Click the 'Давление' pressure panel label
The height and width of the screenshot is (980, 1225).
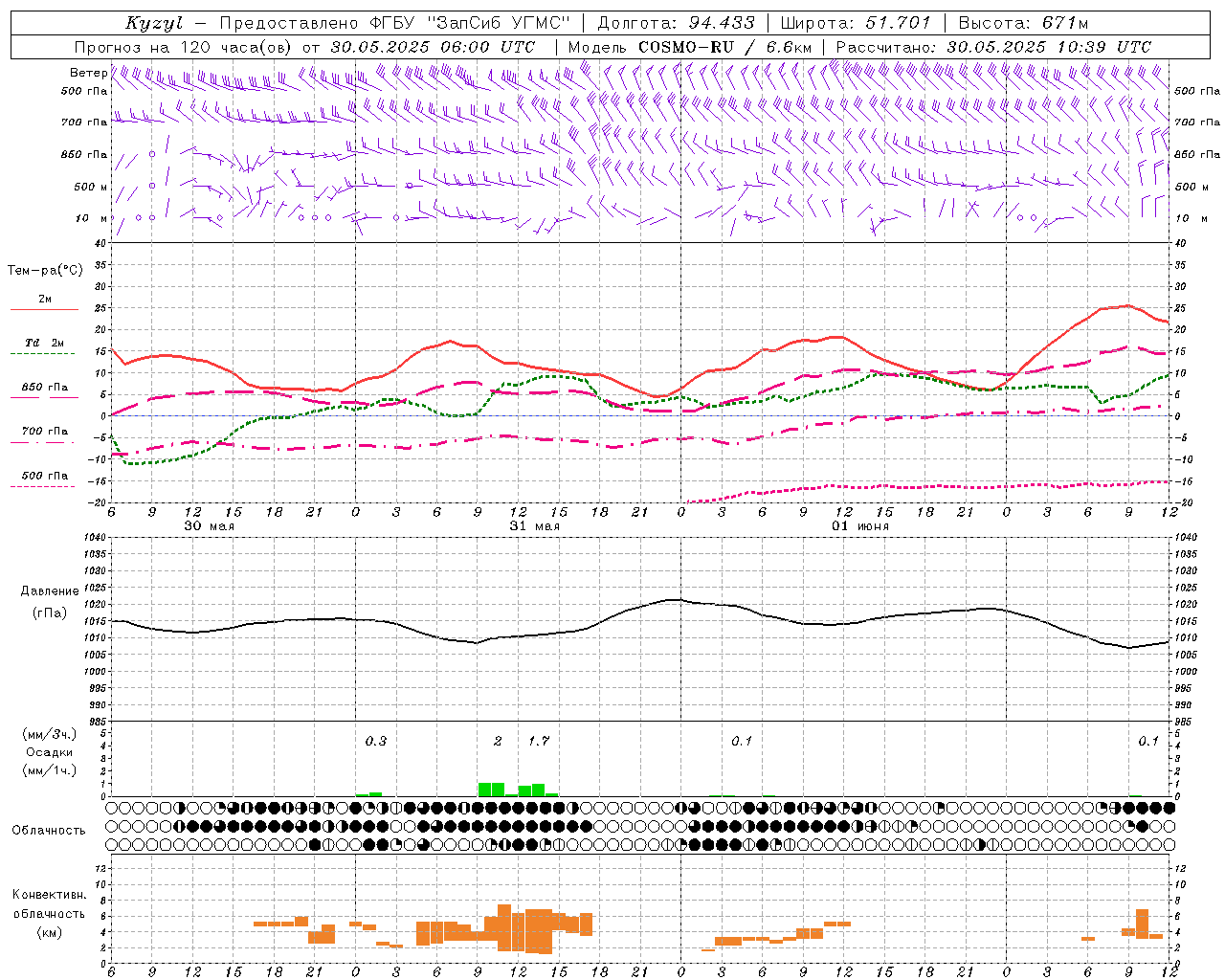click(50, 591)
